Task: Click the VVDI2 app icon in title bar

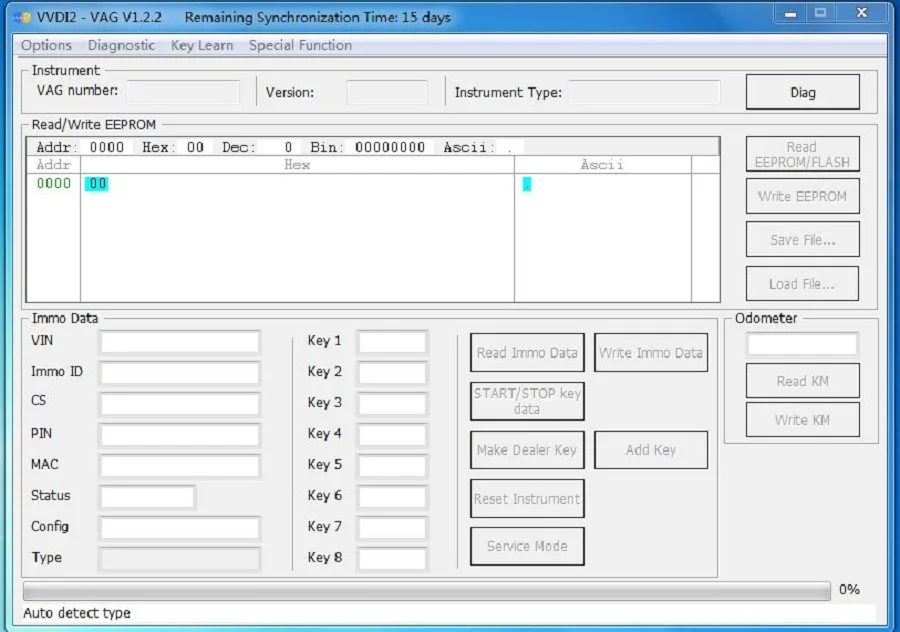Action: click(x=23, y=18)
